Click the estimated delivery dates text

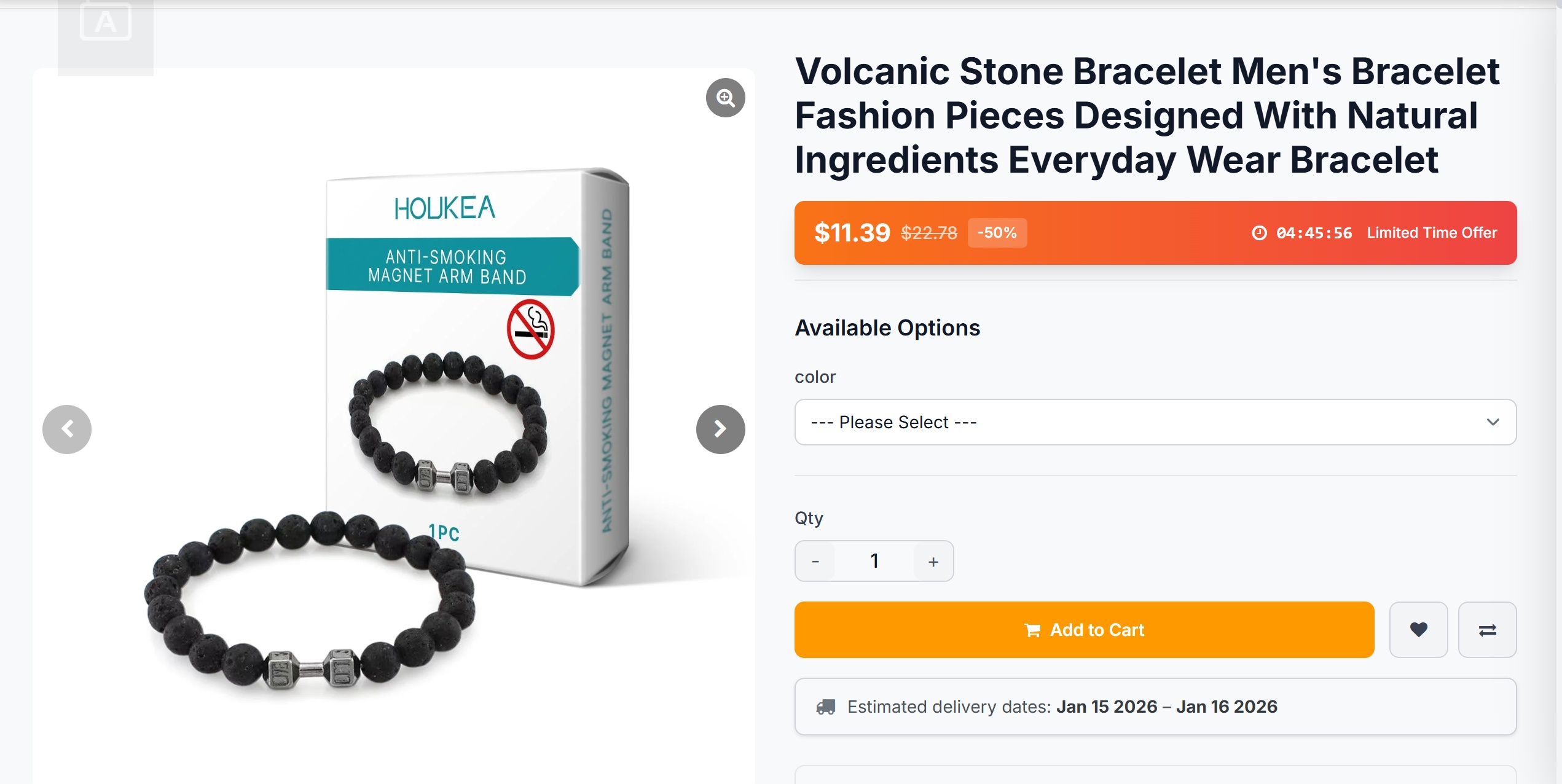(1062, 707)
